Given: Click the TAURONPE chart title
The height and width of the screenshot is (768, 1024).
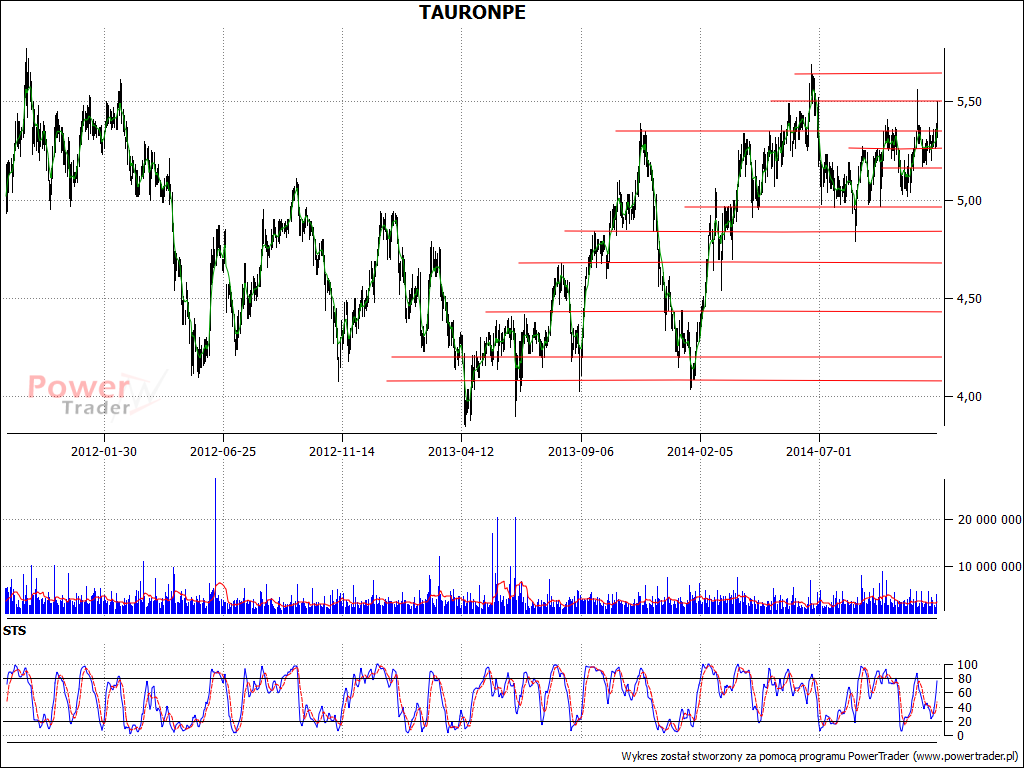Looking at the screenshot, I should (472, 12).
